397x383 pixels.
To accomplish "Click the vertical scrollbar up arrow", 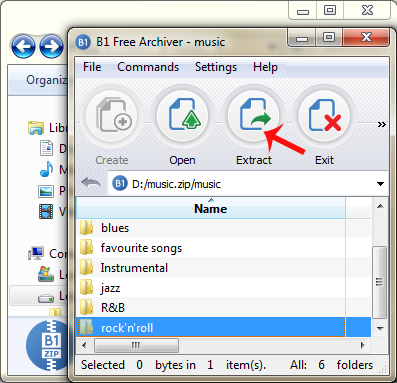I will coord(380,207).
